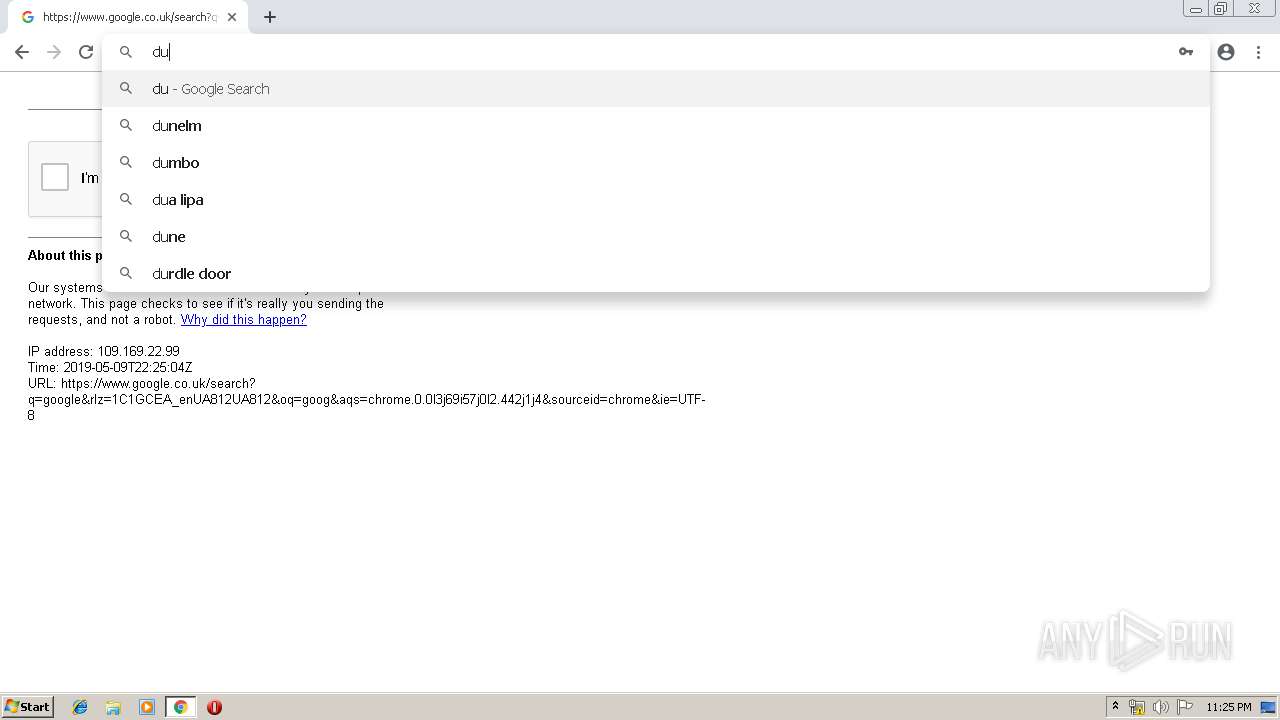Click the red Opera icon on the taskbar
The width and height of the screenshot is (1280, 720).
(214, 707)
